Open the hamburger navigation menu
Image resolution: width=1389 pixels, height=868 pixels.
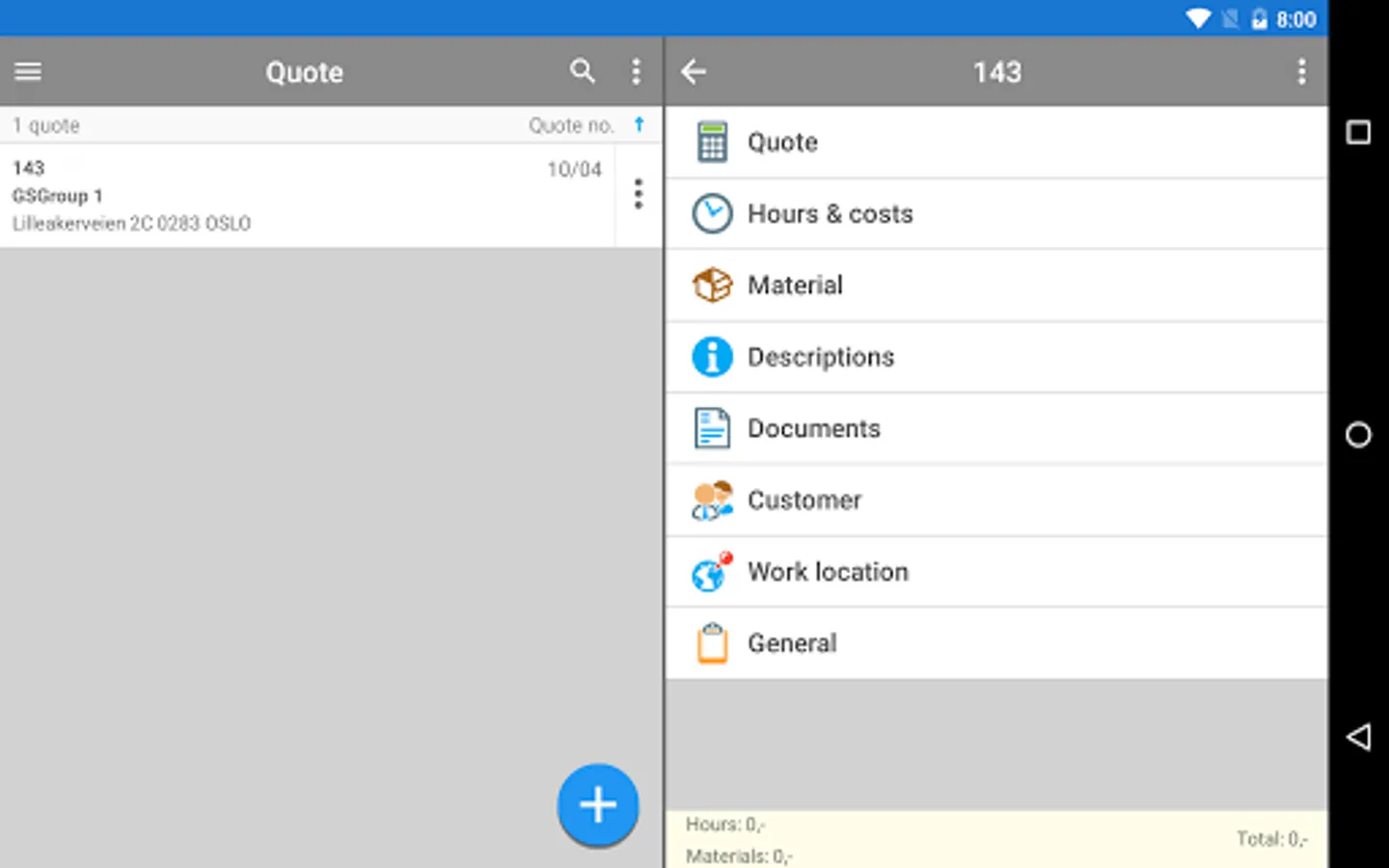point(28,71)
